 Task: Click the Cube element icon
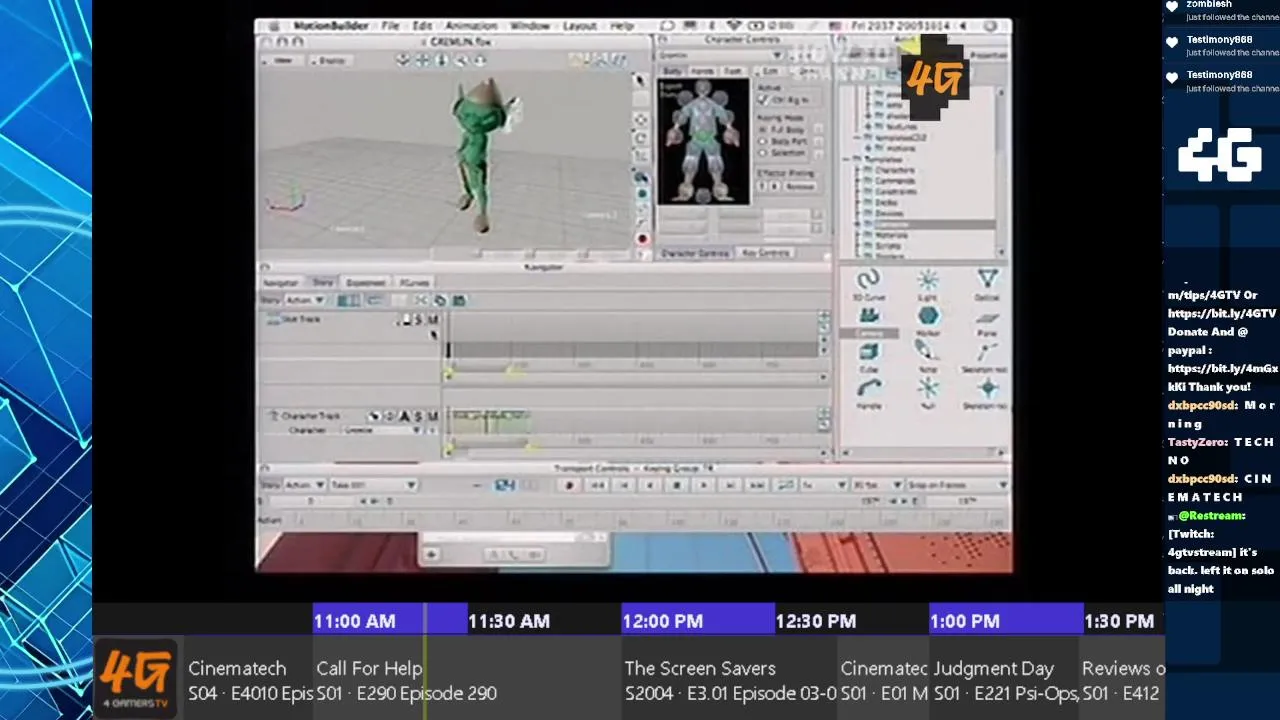(x=868, y=352)
